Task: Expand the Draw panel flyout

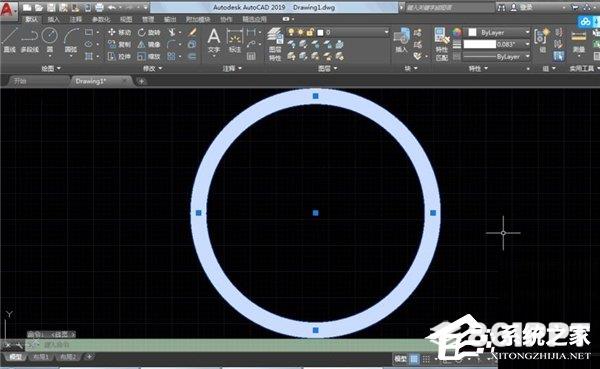Action: tap(51, 69)
